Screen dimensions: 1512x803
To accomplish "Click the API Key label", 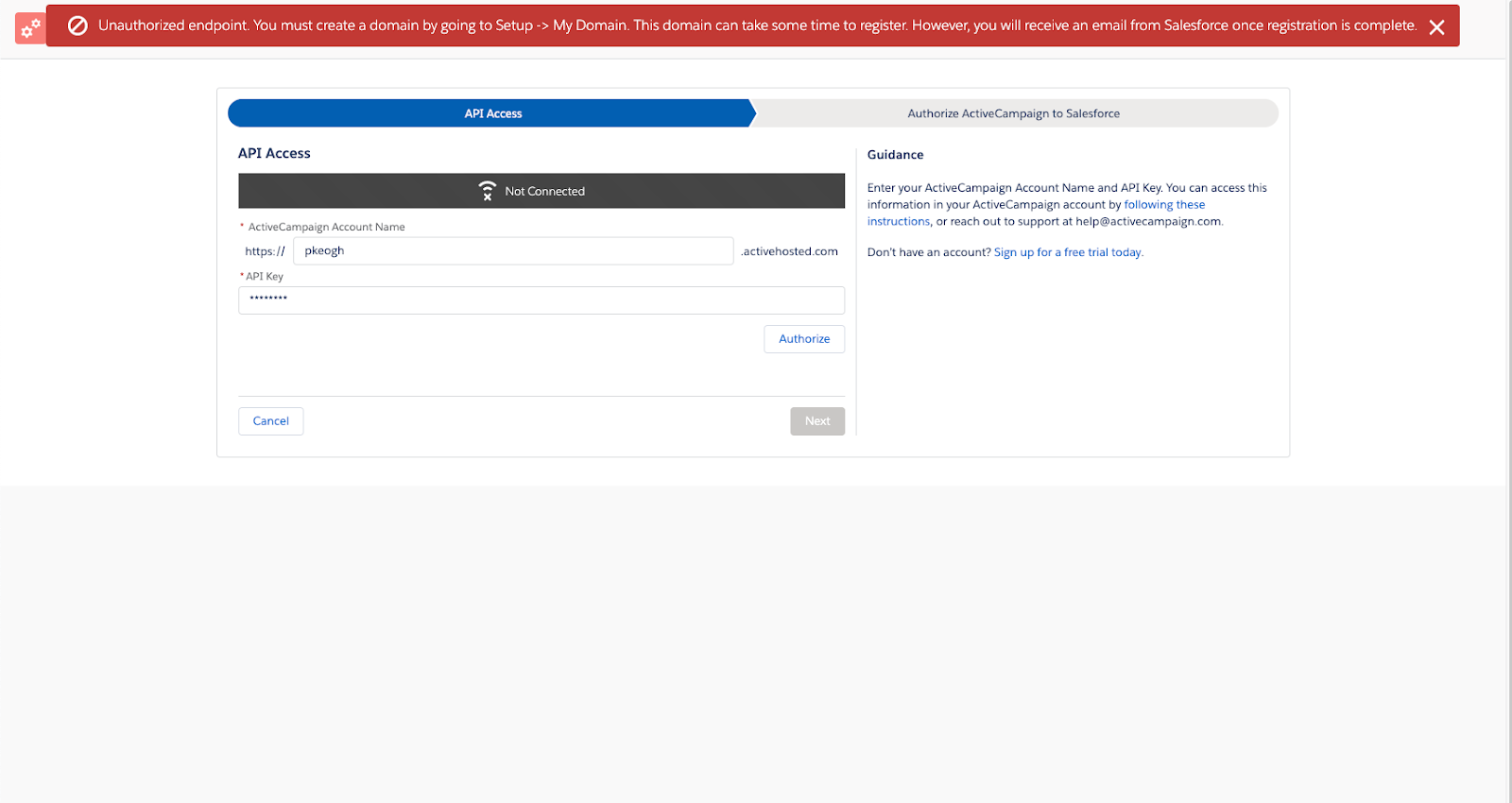I will pyautogui.click(x=265, y=277).
